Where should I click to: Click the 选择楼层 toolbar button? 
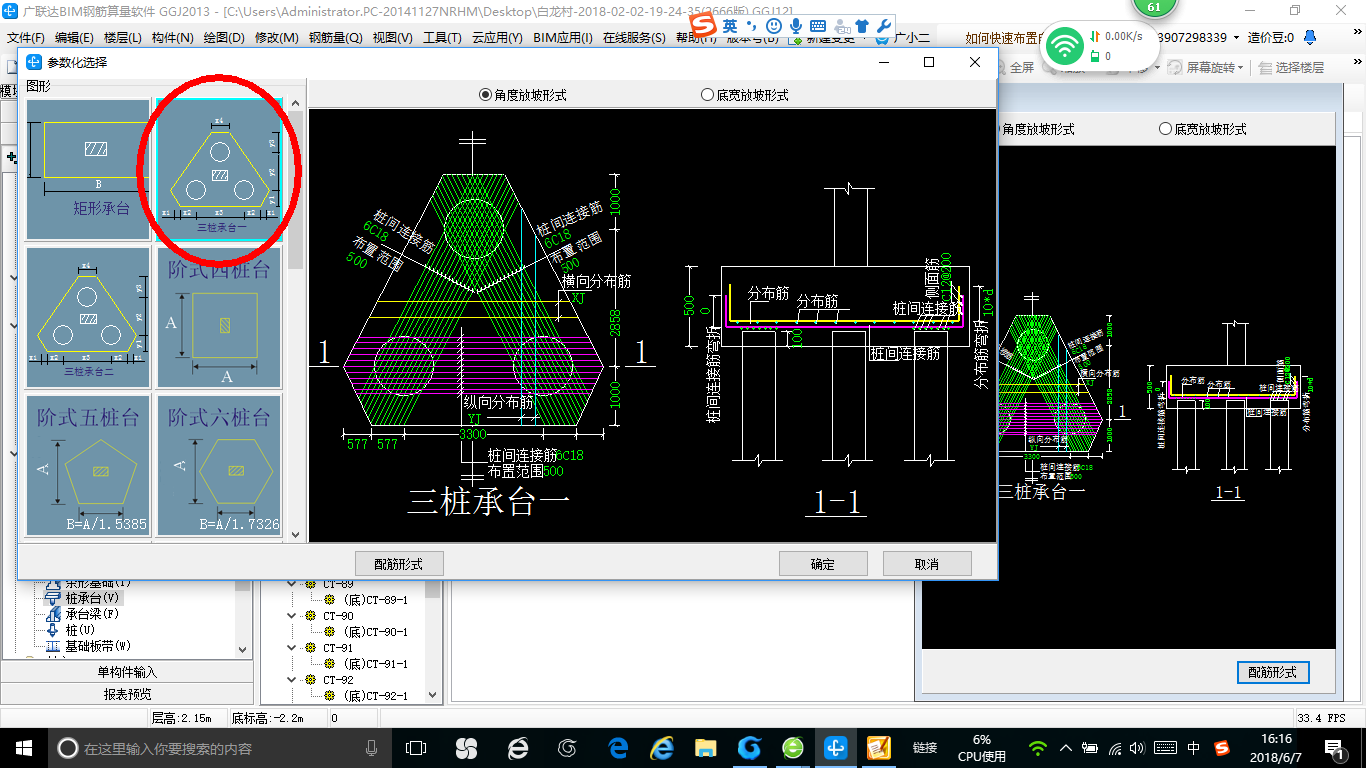(x=1292, y=68)
